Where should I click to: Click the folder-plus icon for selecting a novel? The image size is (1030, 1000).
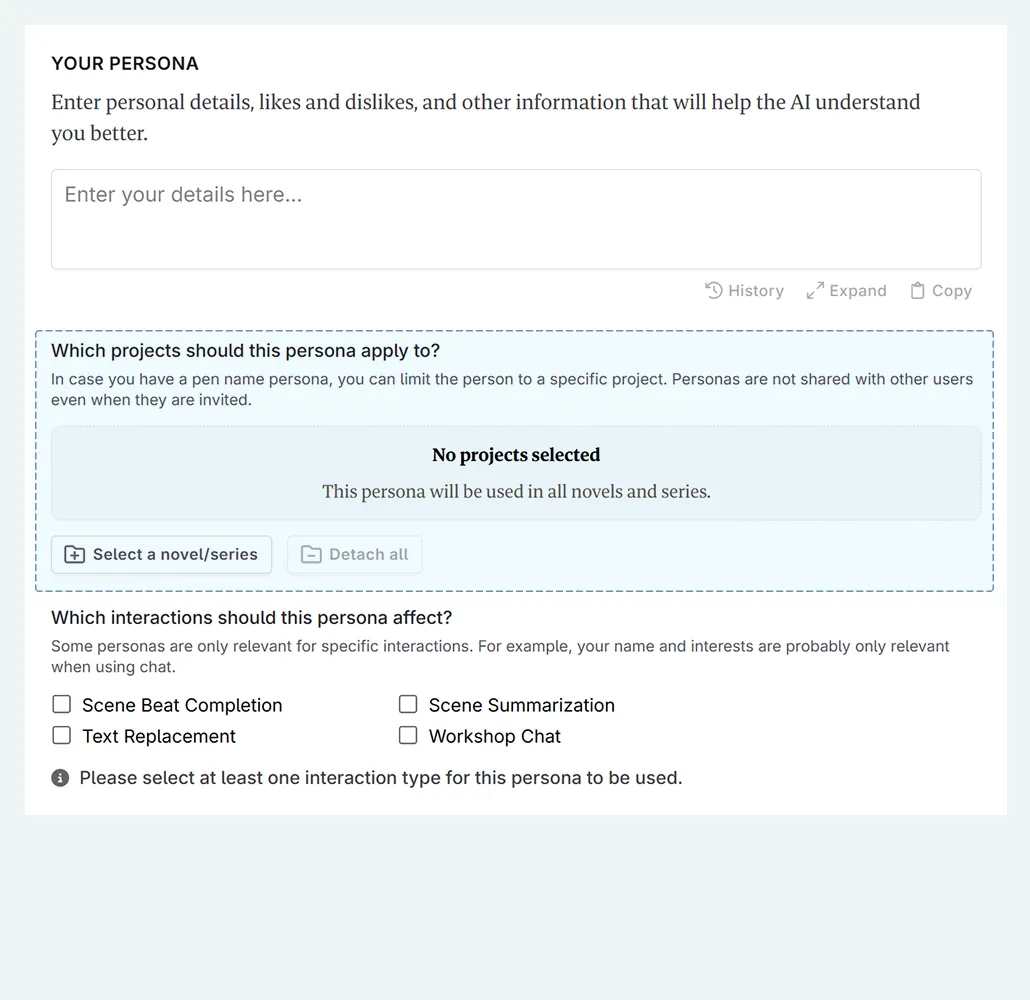[x=75, y=555]
